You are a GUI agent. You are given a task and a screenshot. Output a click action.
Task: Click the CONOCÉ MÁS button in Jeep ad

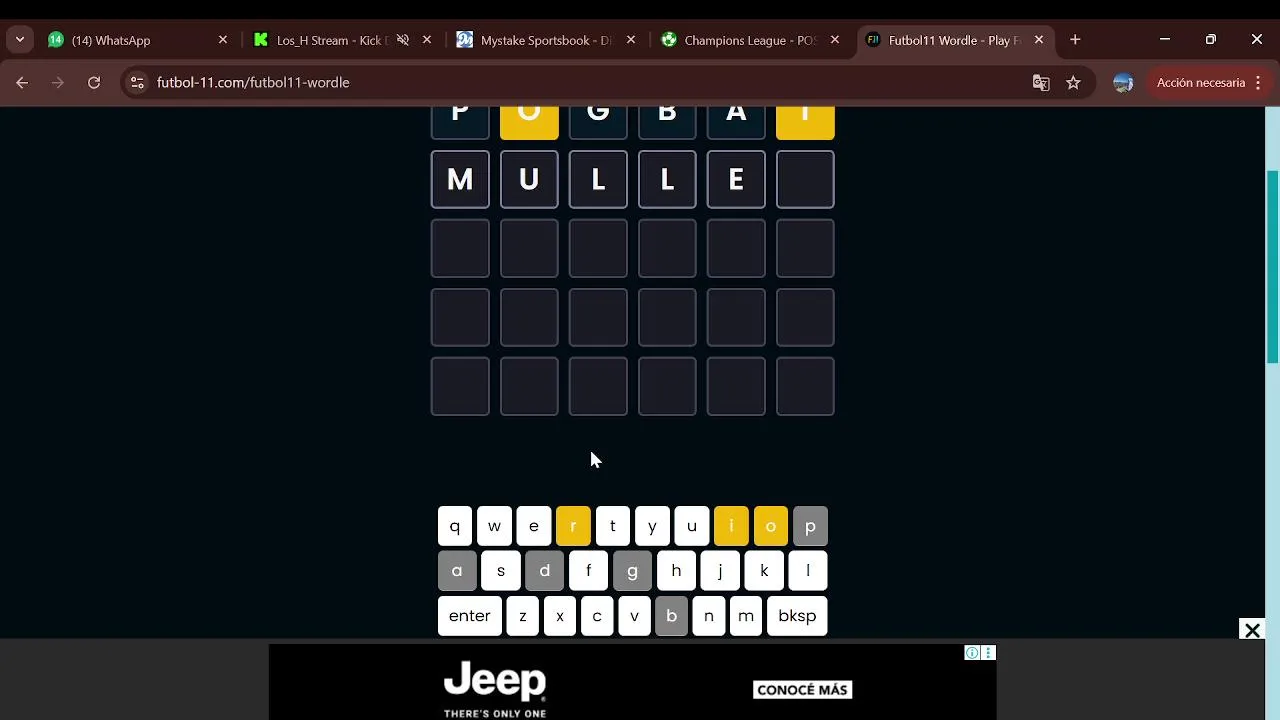(x=802, y=690)
